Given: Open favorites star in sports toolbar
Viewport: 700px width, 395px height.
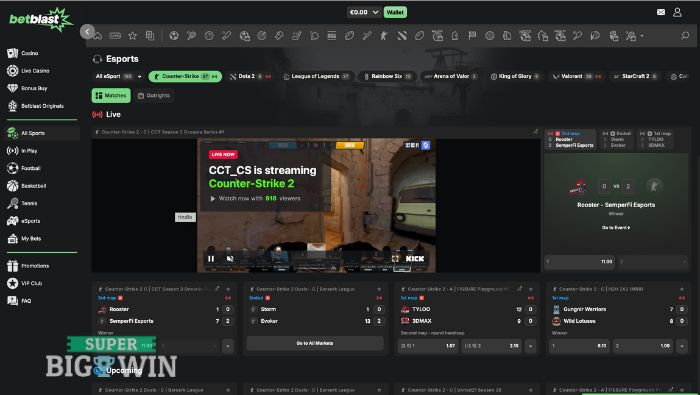Looking at the screenshot, I should (x=133, y=36).
